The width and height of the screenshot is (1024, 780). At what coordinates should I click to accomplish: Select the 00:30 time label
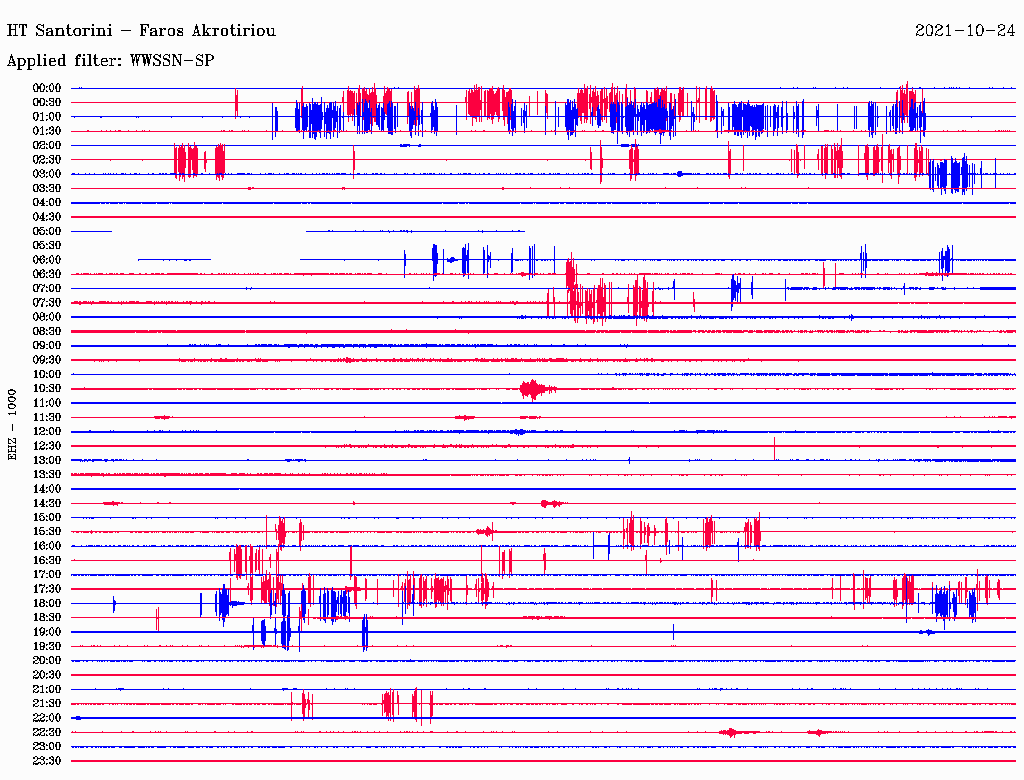pos(47,103)
